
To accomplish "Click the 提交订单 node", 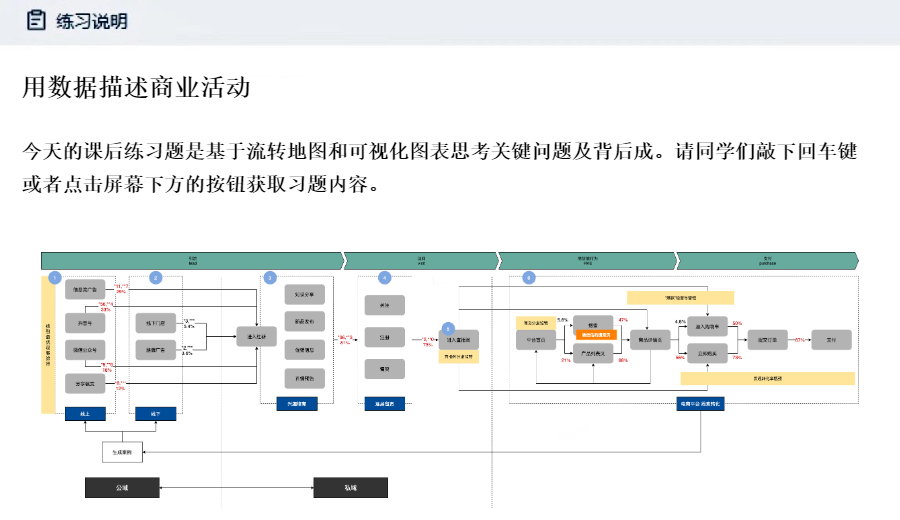I will point(765,339).
